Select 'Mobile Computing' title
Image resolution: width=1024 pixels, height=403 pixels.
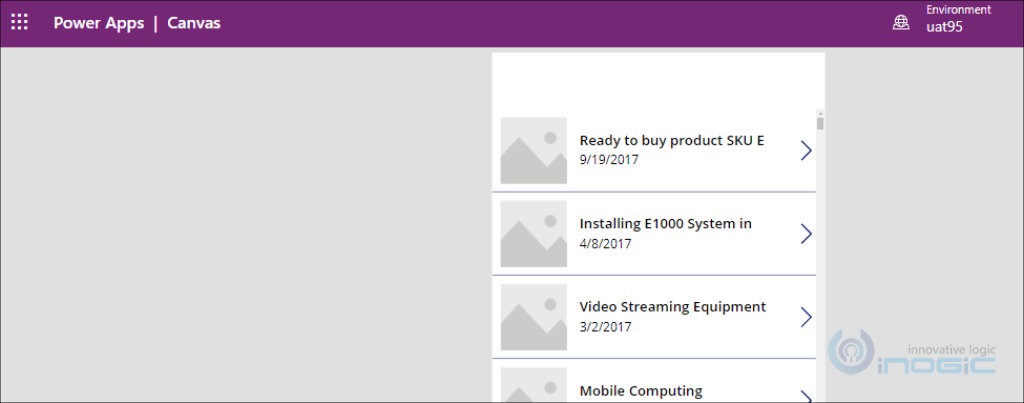[x=641, y=391]
